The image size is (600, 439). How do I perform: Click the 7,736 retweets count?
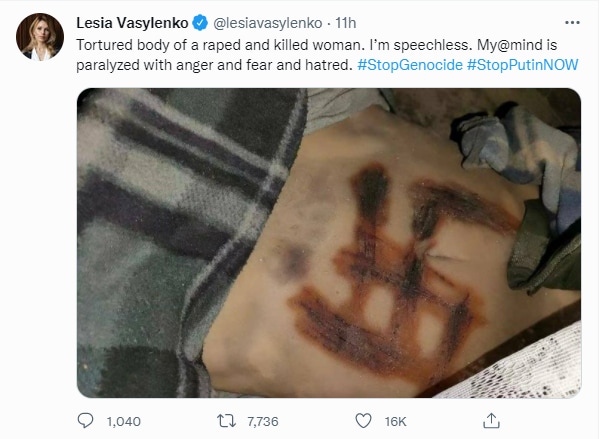tap(262, 421)
